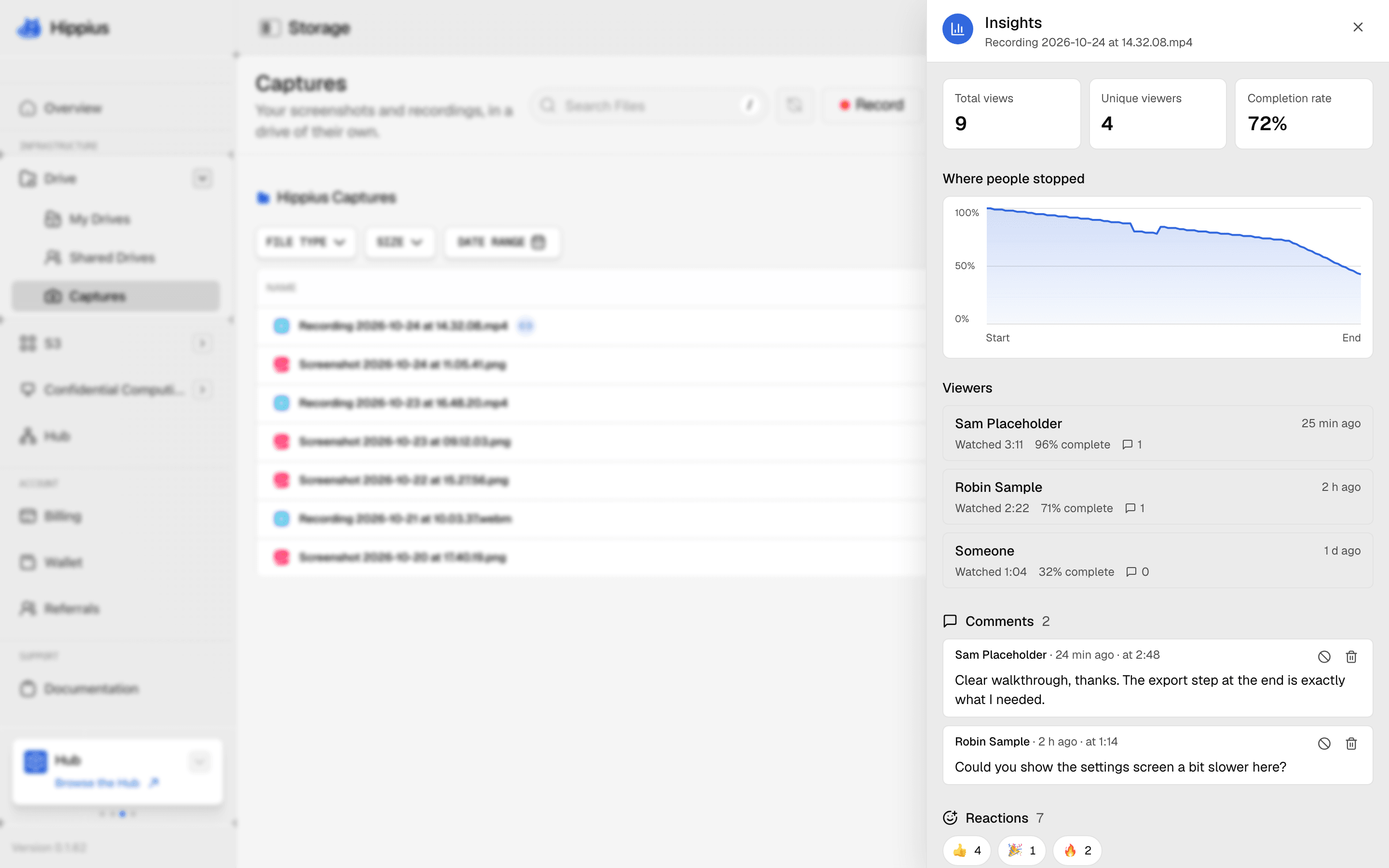Expand the Drive section chevron
This screenshot has width=1389, height=868.
pos(202,178)
